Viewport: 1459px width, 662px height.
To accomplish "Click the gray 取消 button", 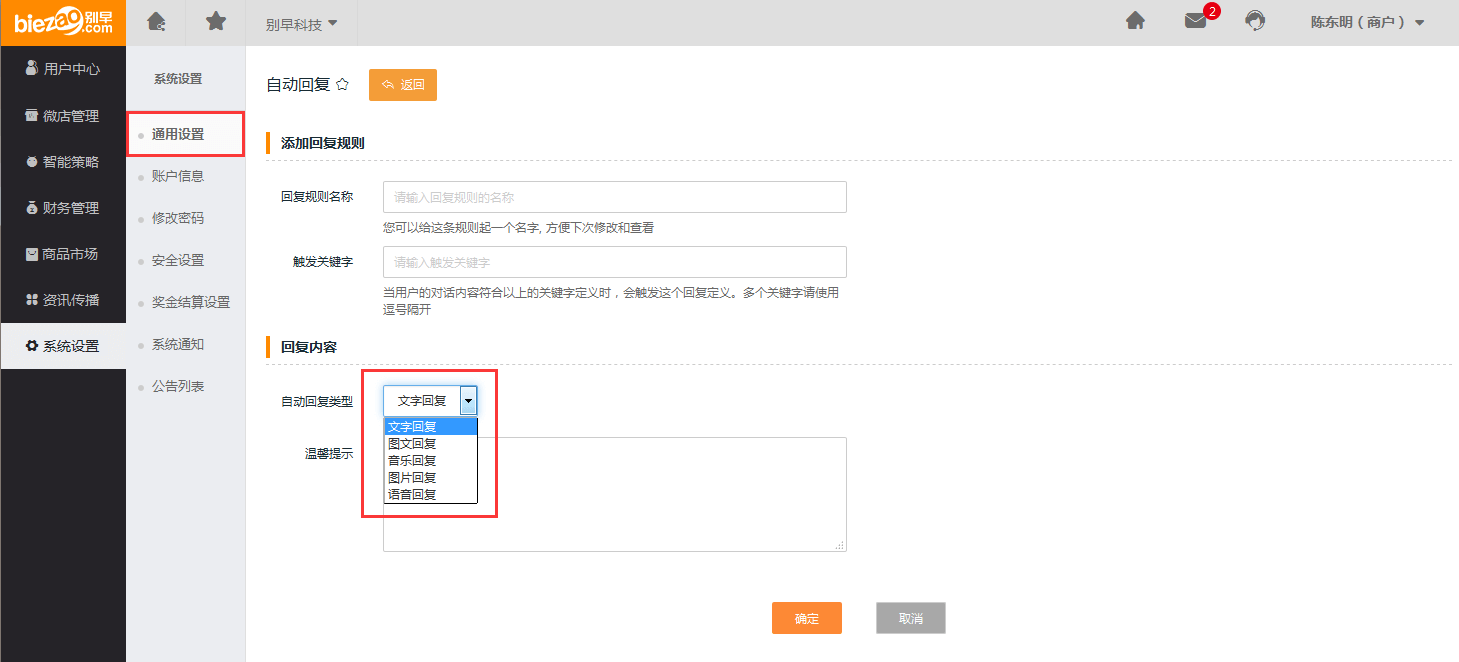I will (911, 618).
